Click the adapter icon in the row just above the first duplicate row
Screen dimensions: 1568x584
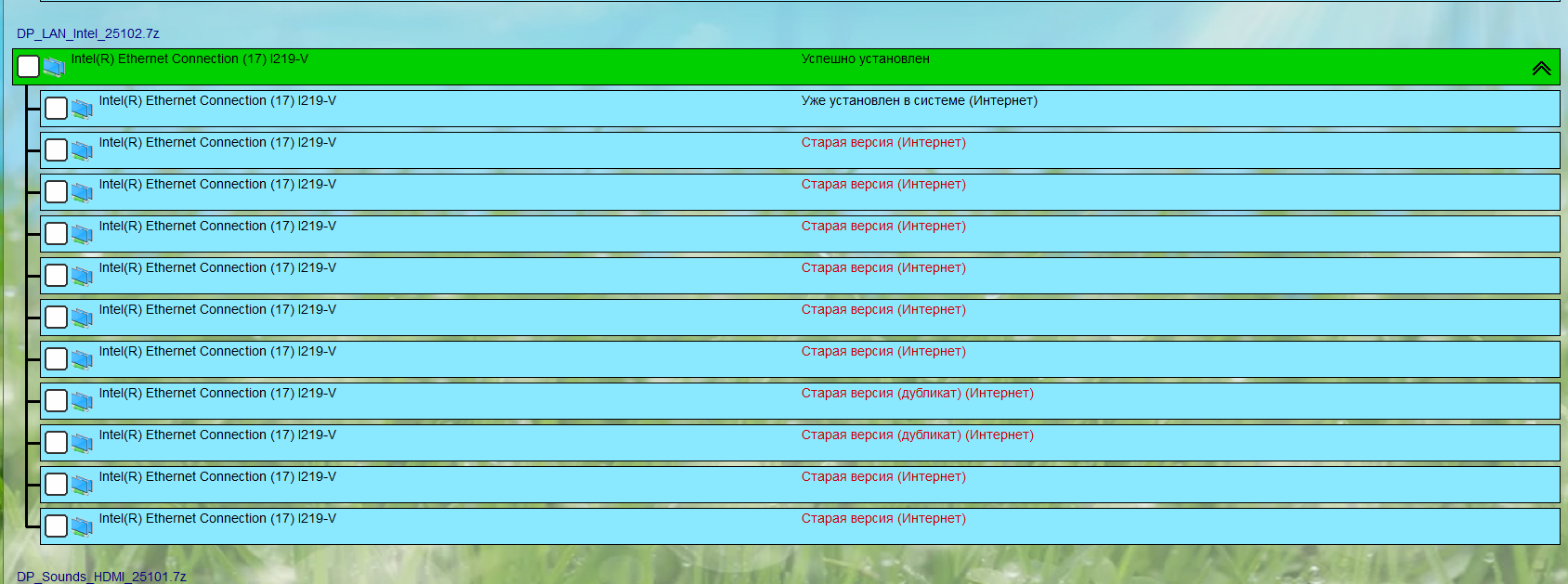(x=82, y=359)
